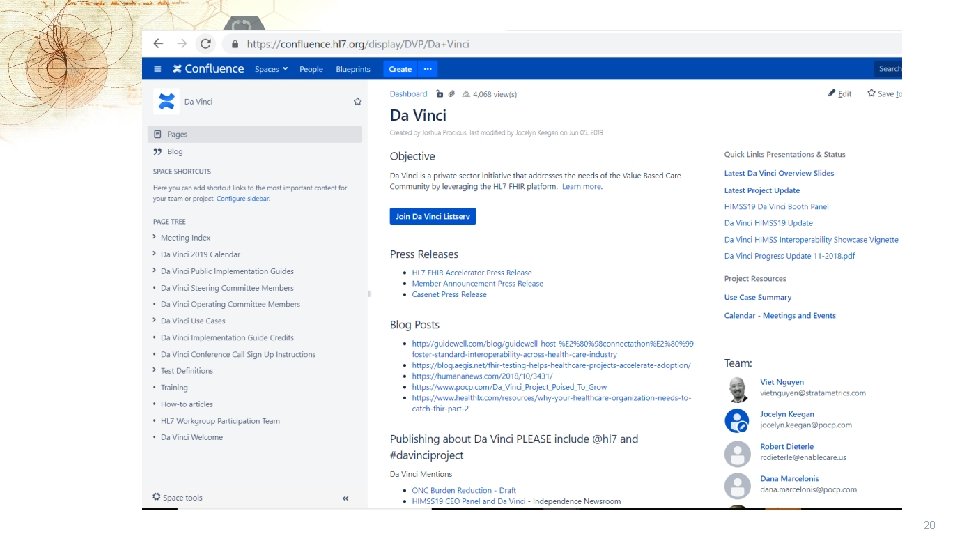Click the padlock icon in the address bar
960x540 pixels.
tap(234, 44)
